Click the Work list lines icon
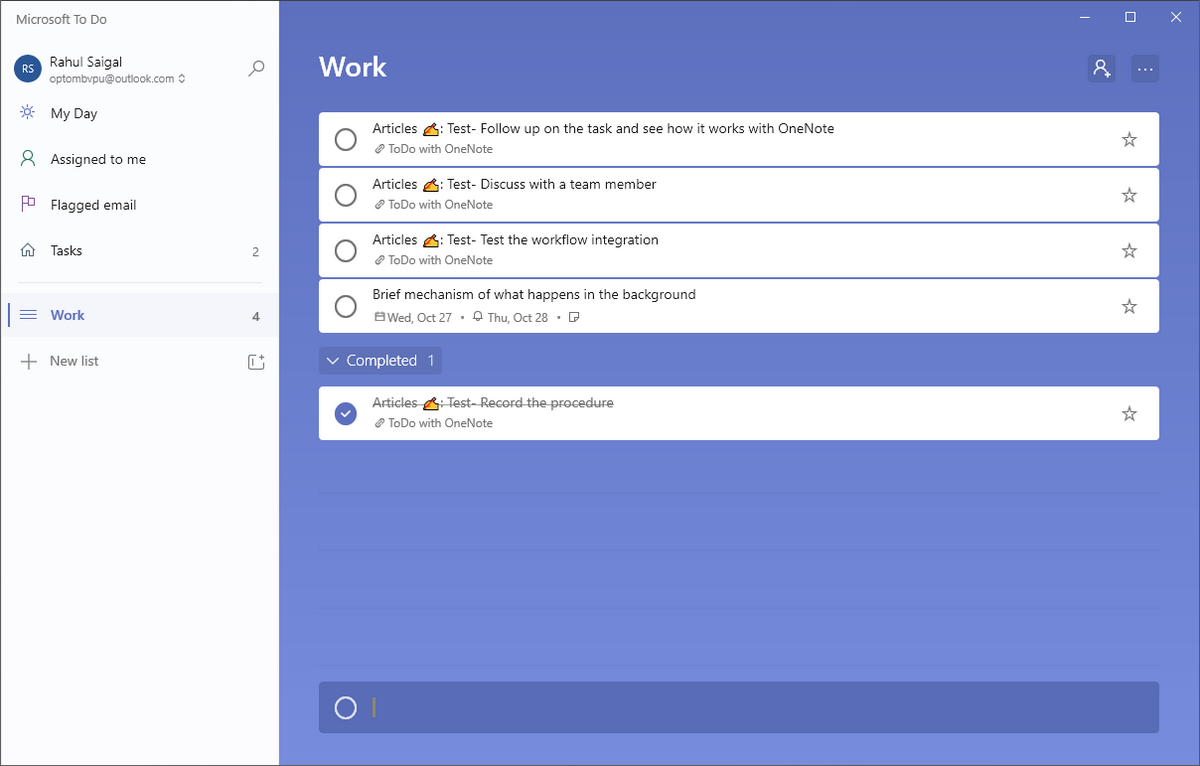The height and width of the screenshot is (766, 1200). tap(28, 315)
